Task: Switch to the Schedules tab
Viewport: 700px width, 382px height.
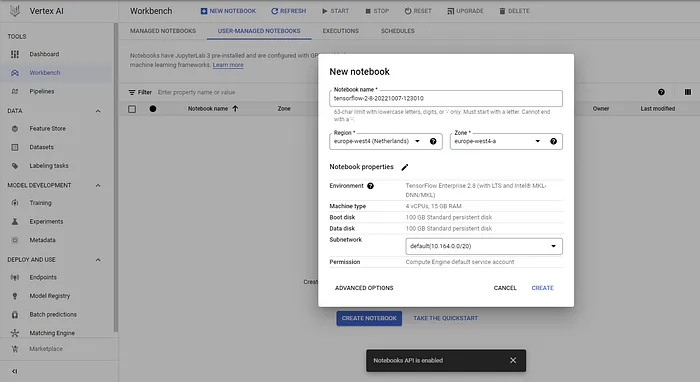Action: tap(398, 31)
